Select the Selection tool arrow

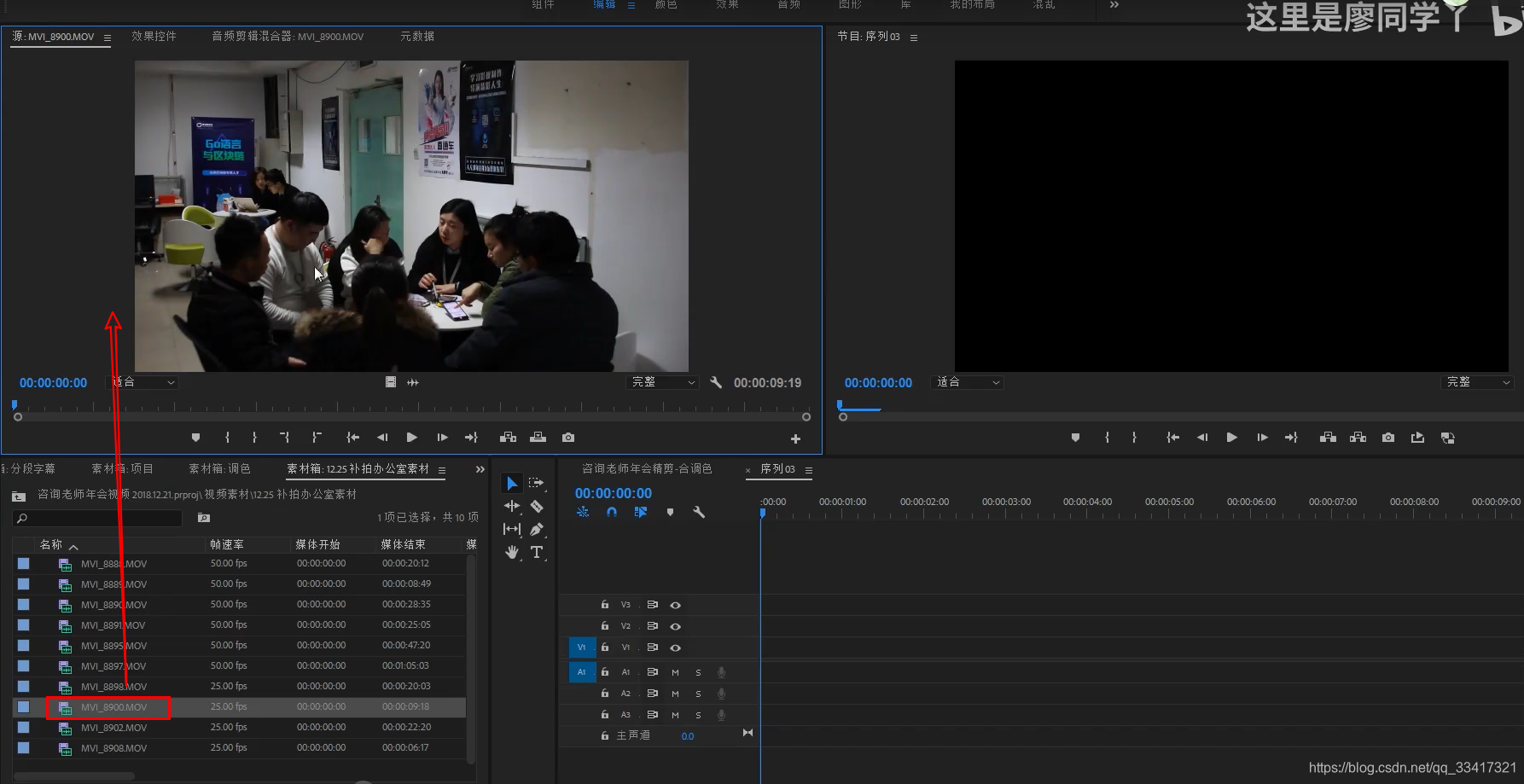pos(511,484)
